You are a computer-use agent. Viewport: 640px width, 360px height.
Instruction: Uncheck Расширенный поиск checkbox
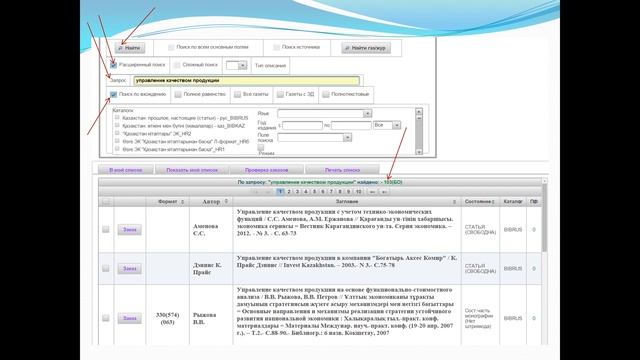coord(113,65)
